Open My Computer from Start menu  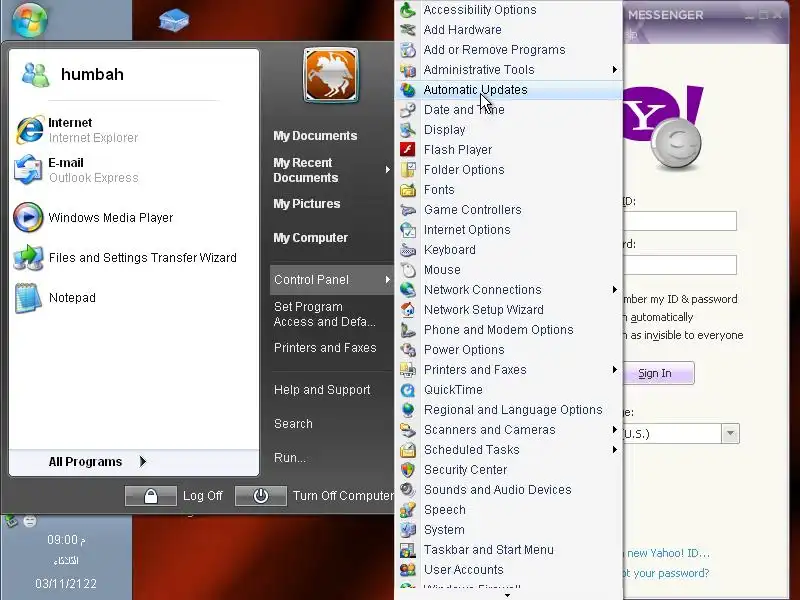tap(310, 238)
